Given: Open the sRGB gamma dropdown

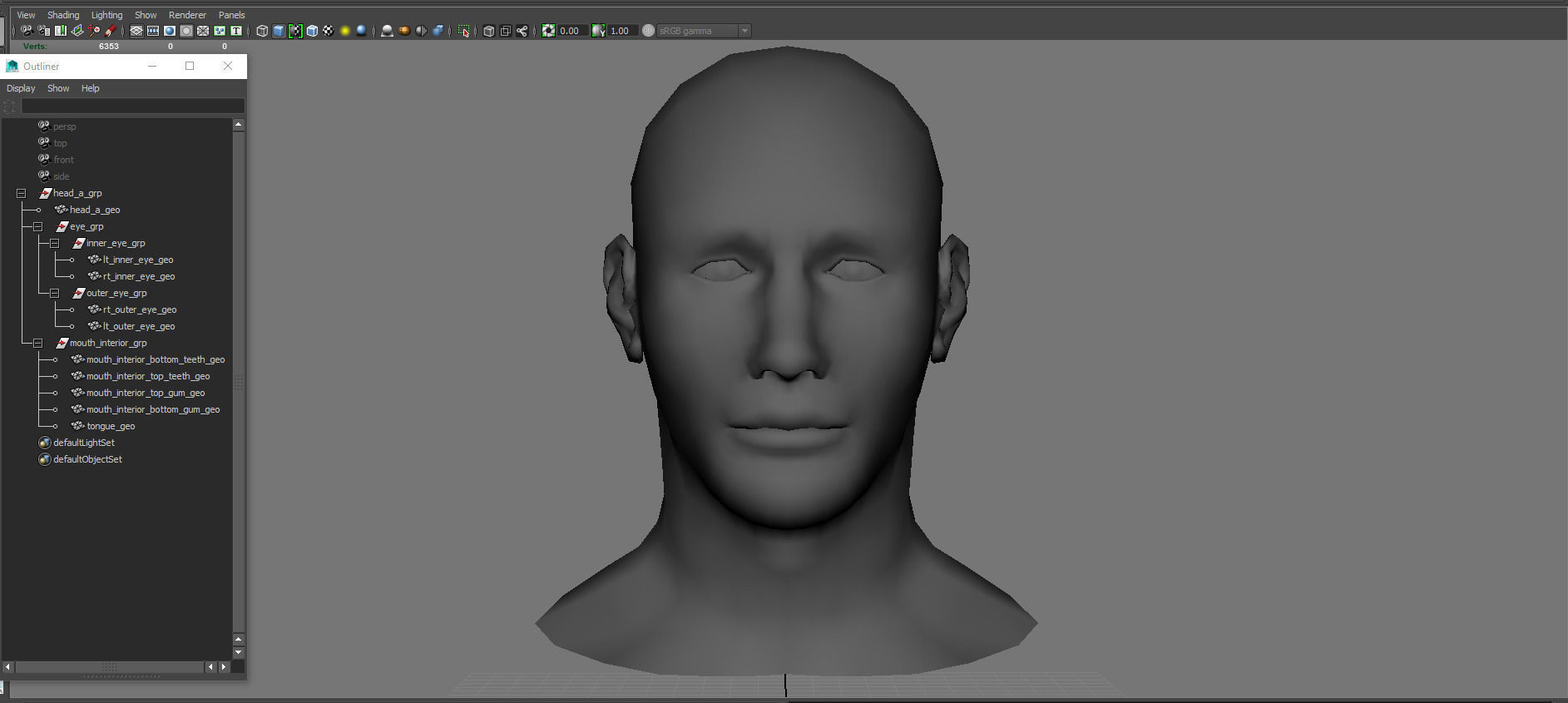Looking at the screenshot, I should click(x=704, y=31).
